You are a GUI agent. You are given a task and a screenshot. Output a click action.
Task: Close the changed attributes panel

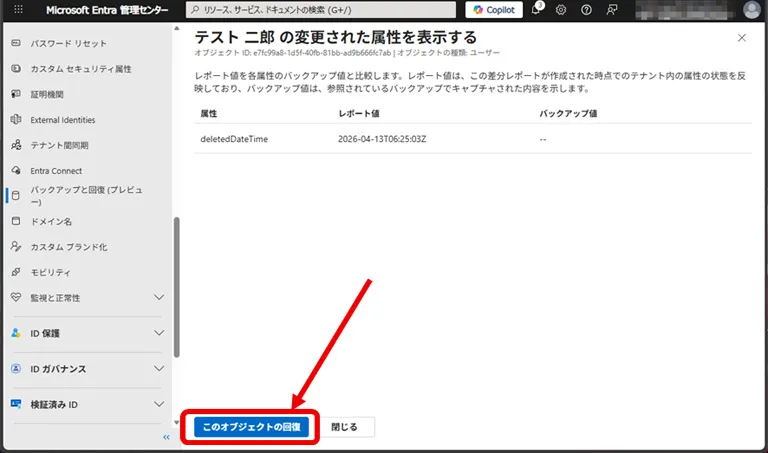(742, 38)
